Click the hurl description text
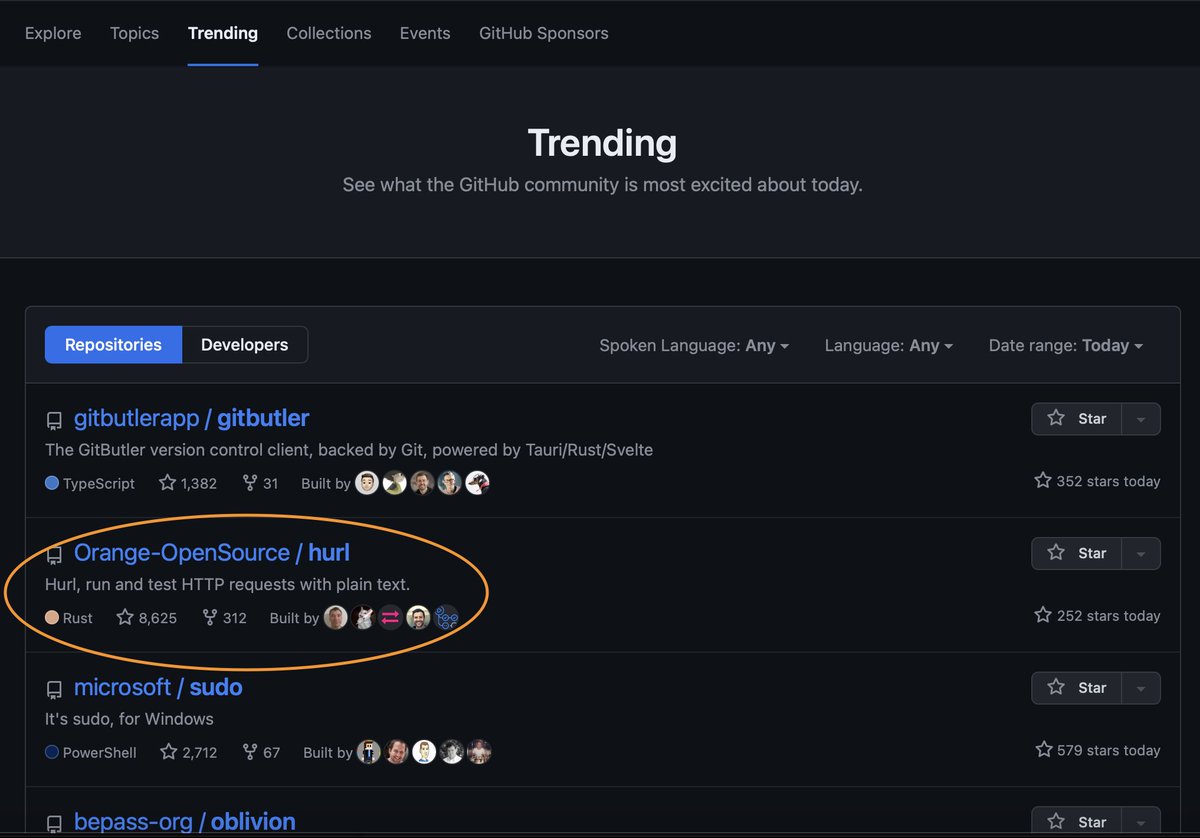This screenshot has height=838, width=1200. point(228,584)
